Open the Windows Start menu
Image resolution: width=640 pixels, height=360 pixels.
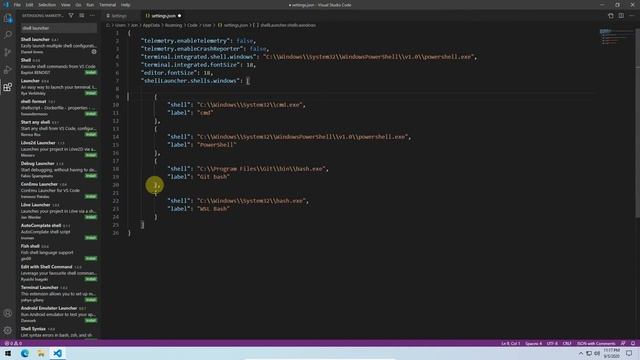click(x=8, y=353)
